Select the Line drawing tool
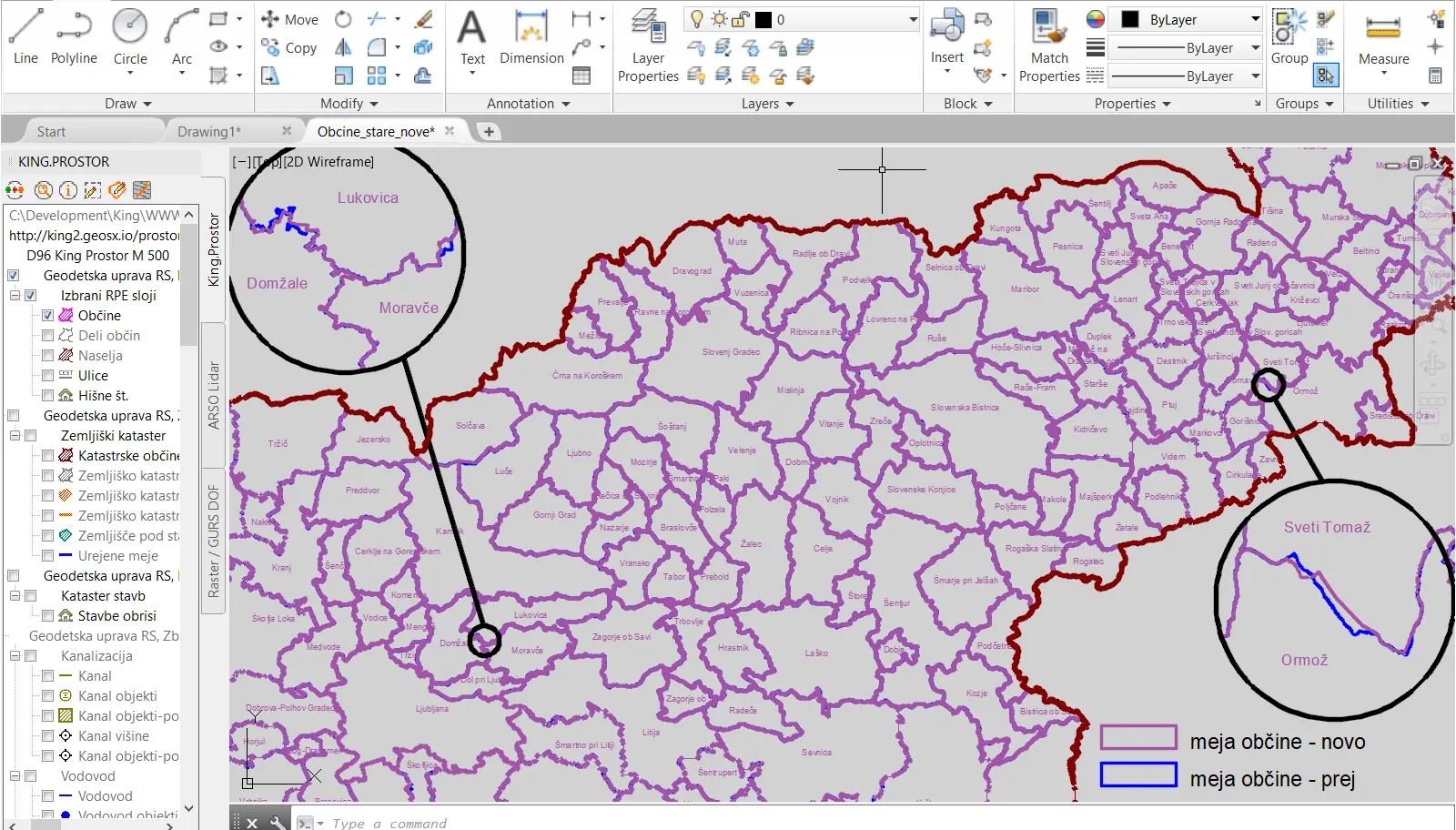Viewport: 1456px width, 830px height. point(25,36)
